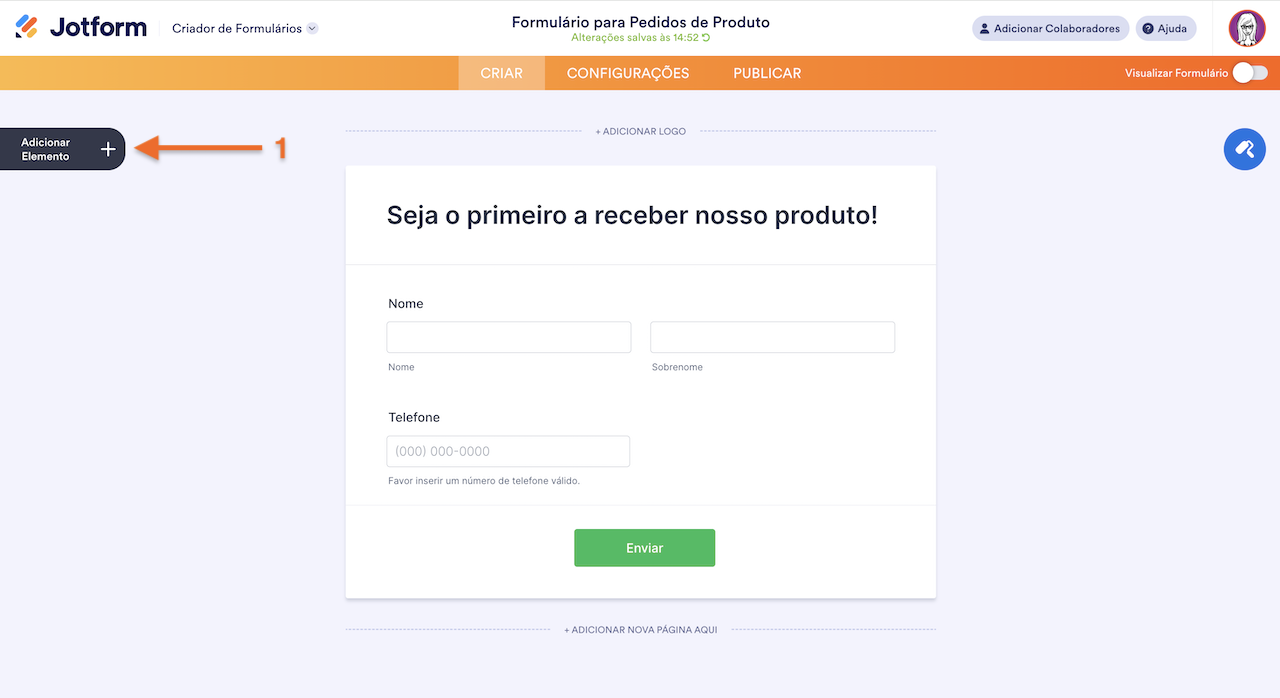1280x698 pixels.
Task: Expand the Criador de Formulários dropdown
Action: (x=245, y=29)
